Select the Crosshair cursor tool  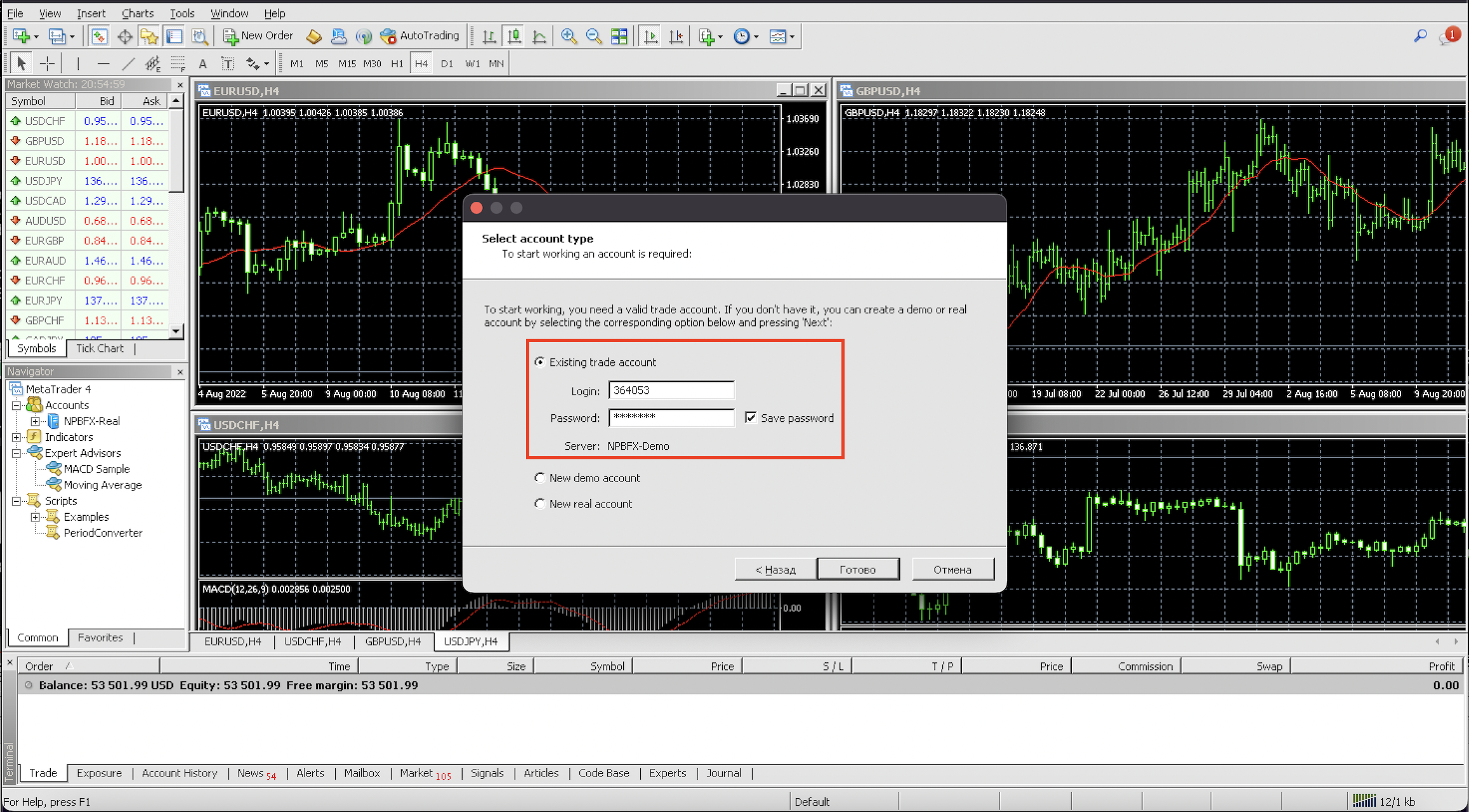coord(47,63)
